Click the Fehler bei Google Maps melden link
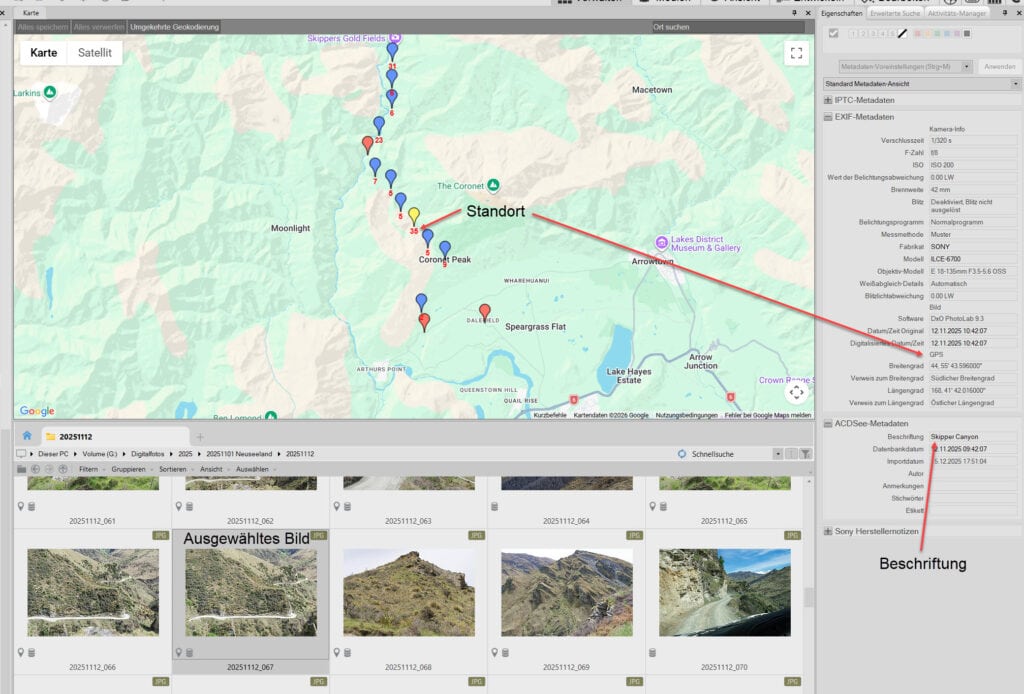Screen dimensions: 1024x694 point(768,416)
